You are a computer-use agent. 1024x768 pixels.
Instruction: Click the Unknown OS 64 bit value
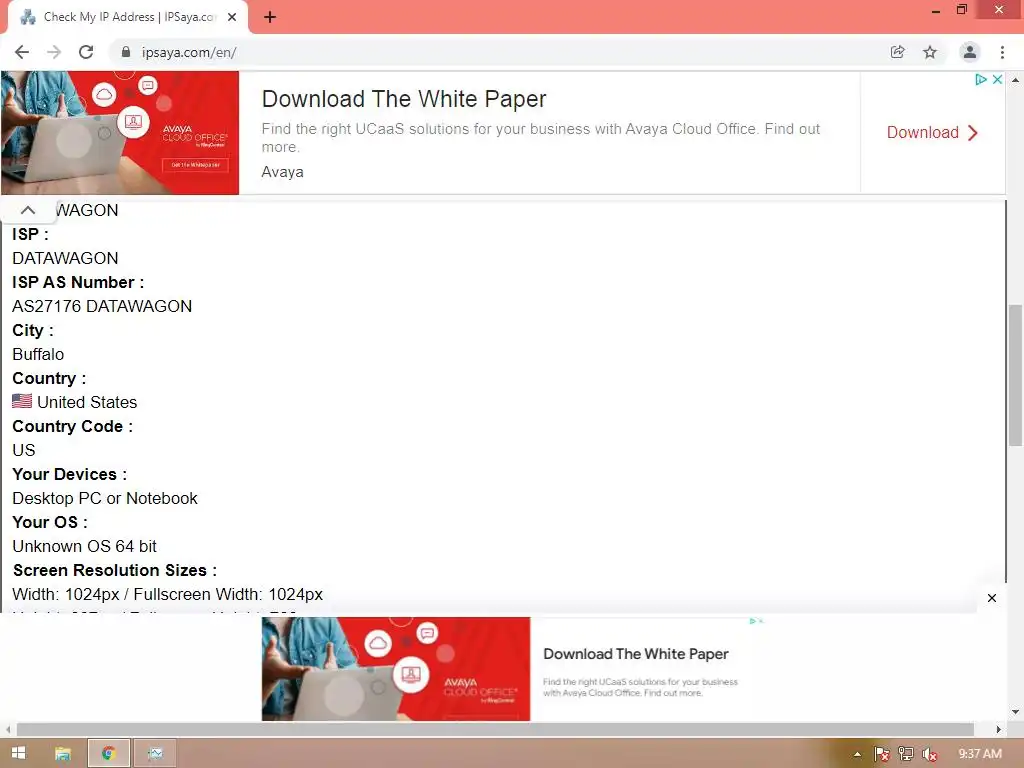point(84,546)
